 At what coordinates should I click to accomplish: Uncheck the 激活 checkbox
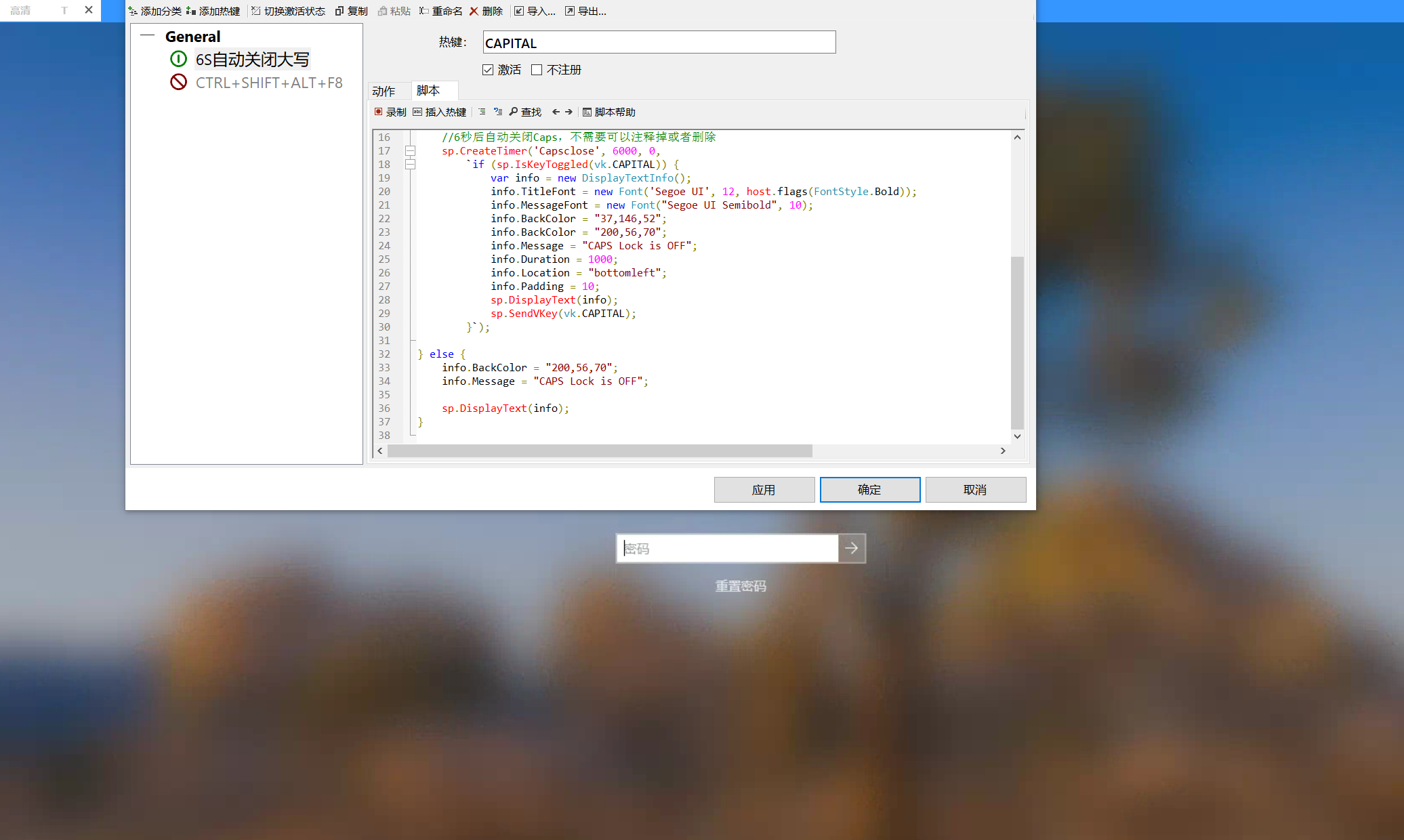coord(488,70)
